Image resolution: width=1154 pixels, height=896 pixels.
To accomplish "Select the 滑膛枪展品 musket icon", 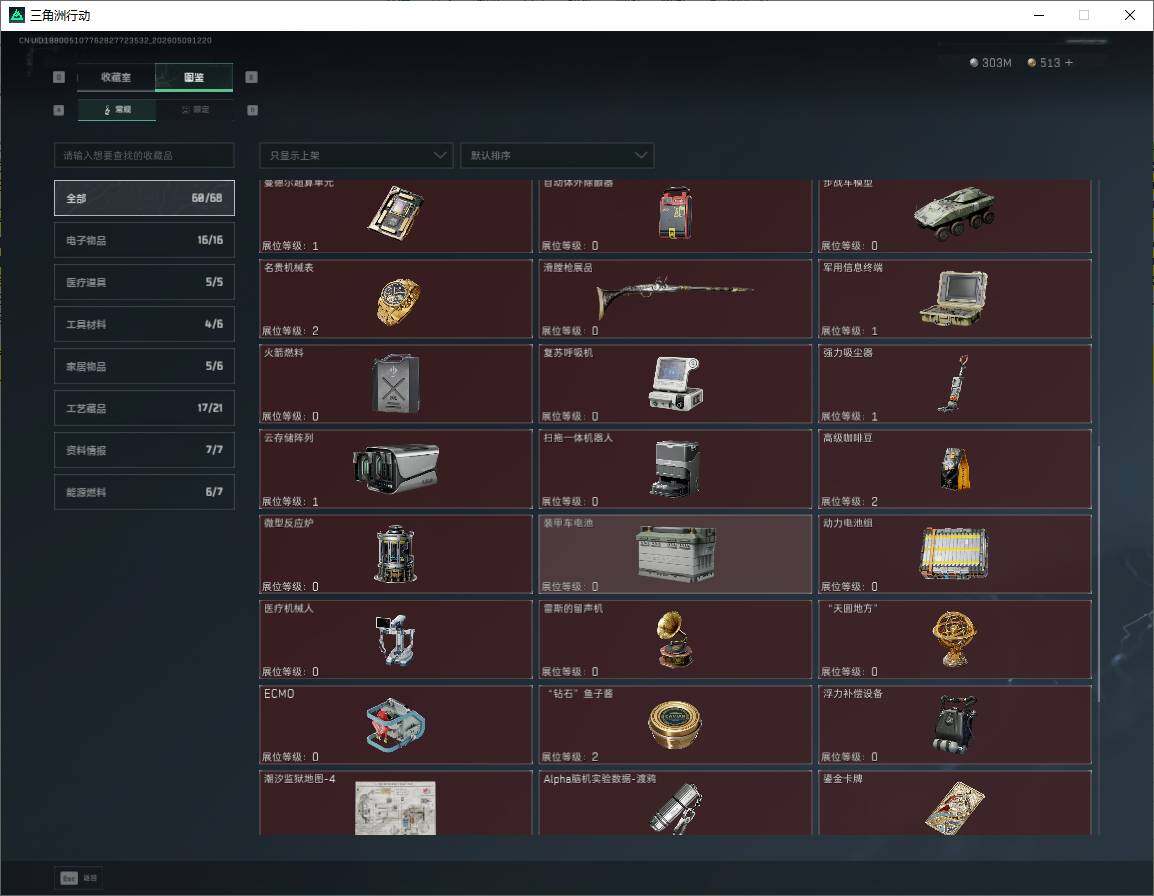I will coord(675,297).
